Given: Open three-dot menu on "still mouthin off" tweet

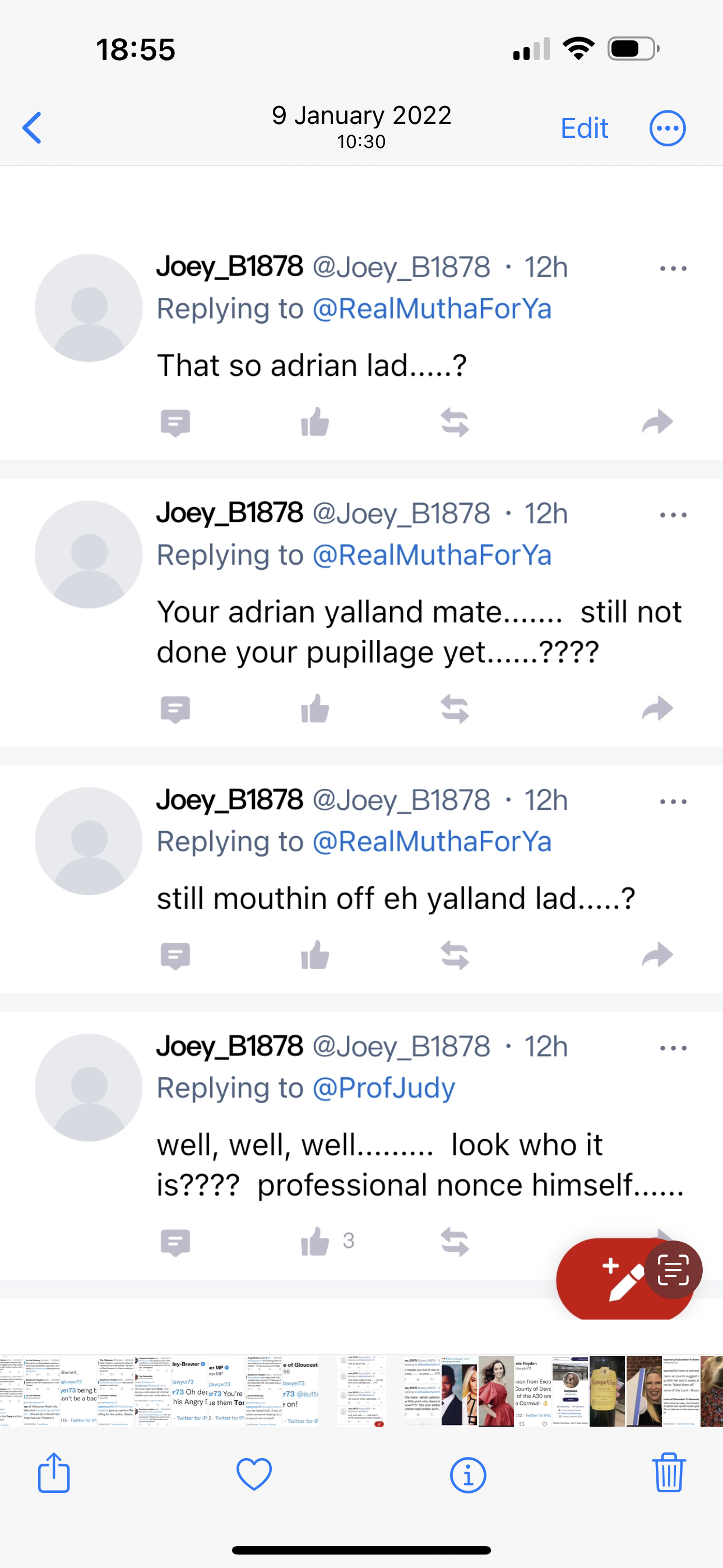Looking at the screenshot, I should coord(673,801).
